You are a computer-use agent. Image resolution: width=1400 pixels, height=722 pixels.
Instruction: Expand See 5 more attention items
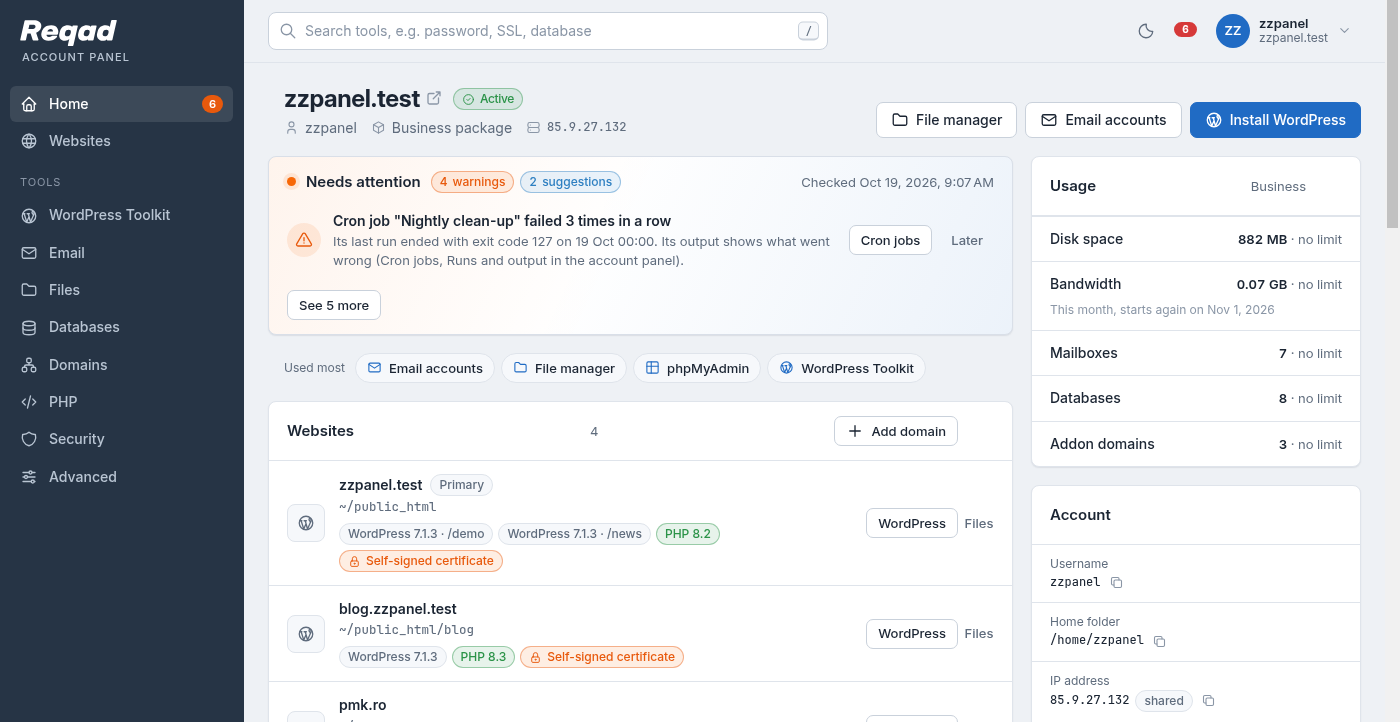pyautogui.click(x=334, y=305)
